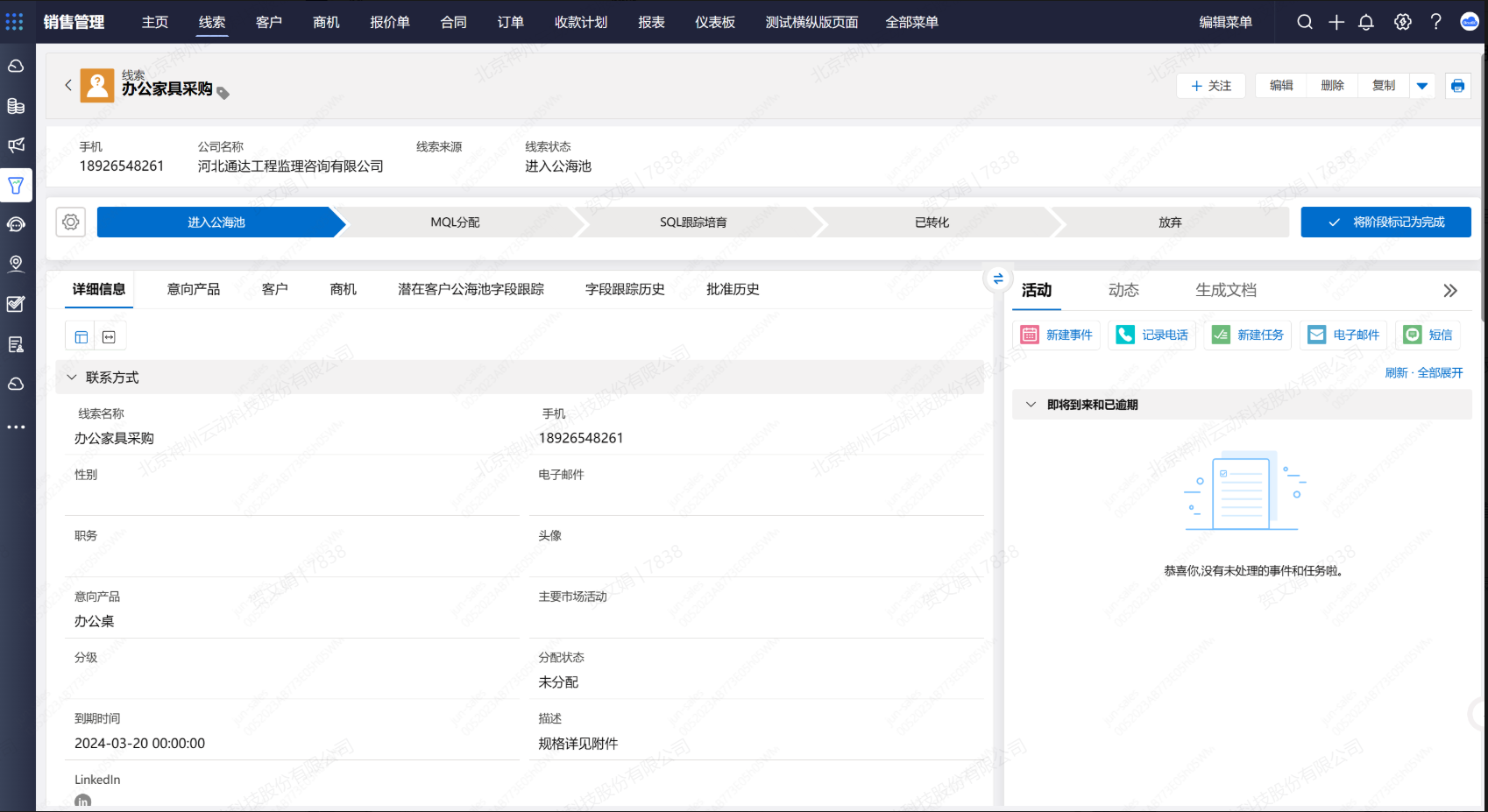This screenshot has width=1488, height=812.
Task: Open the help question mark icon
Action: (1435, 22)
